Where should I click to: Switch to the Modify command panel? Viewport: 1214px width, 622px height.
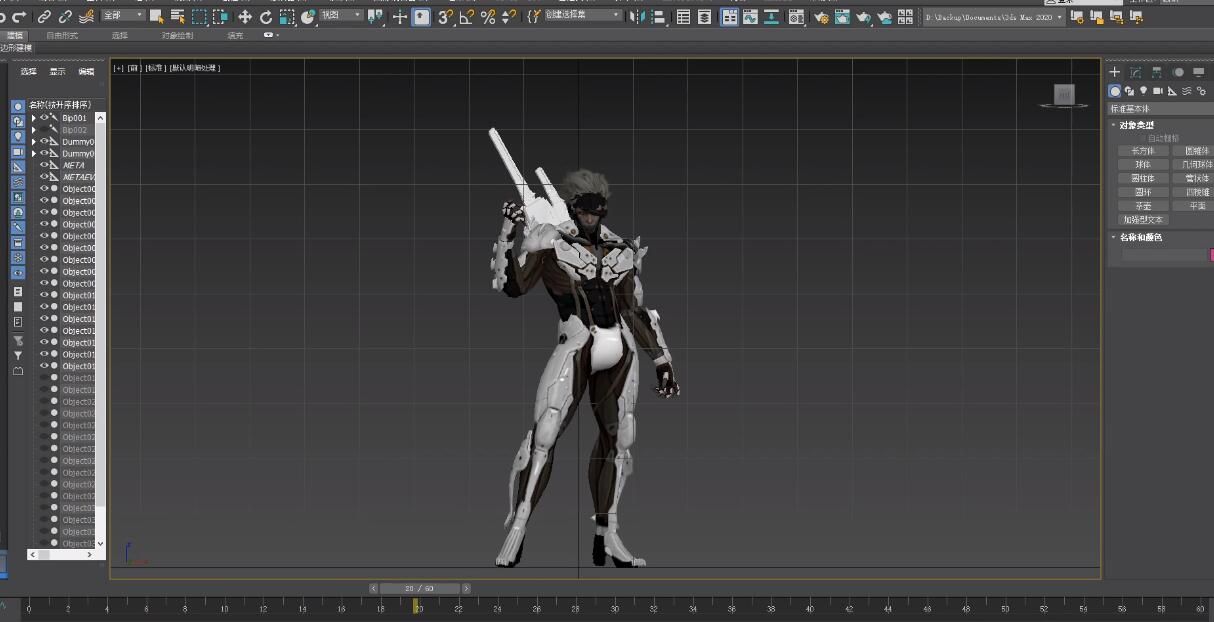(1136, 72)
